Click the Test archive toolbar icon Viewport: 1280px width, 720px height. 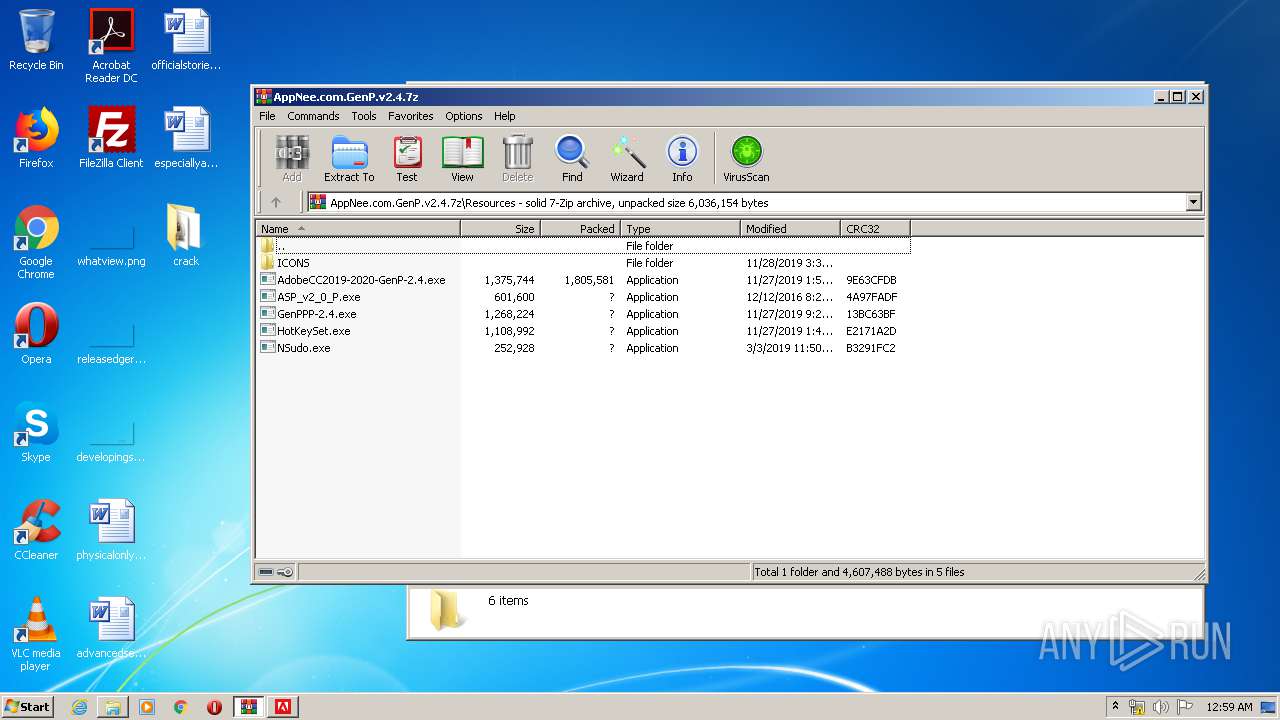coord(407,159)
